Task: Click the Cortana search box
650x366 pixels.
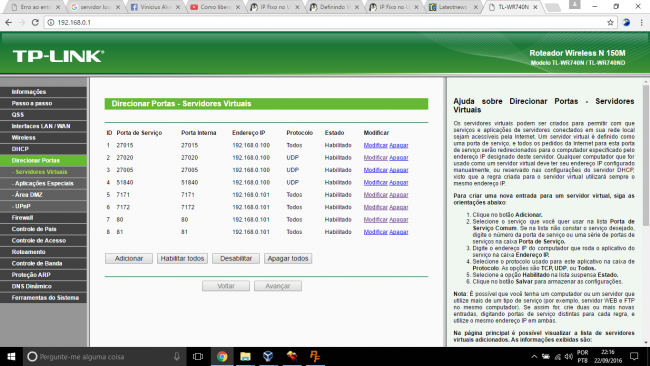Action: [104, 356]
